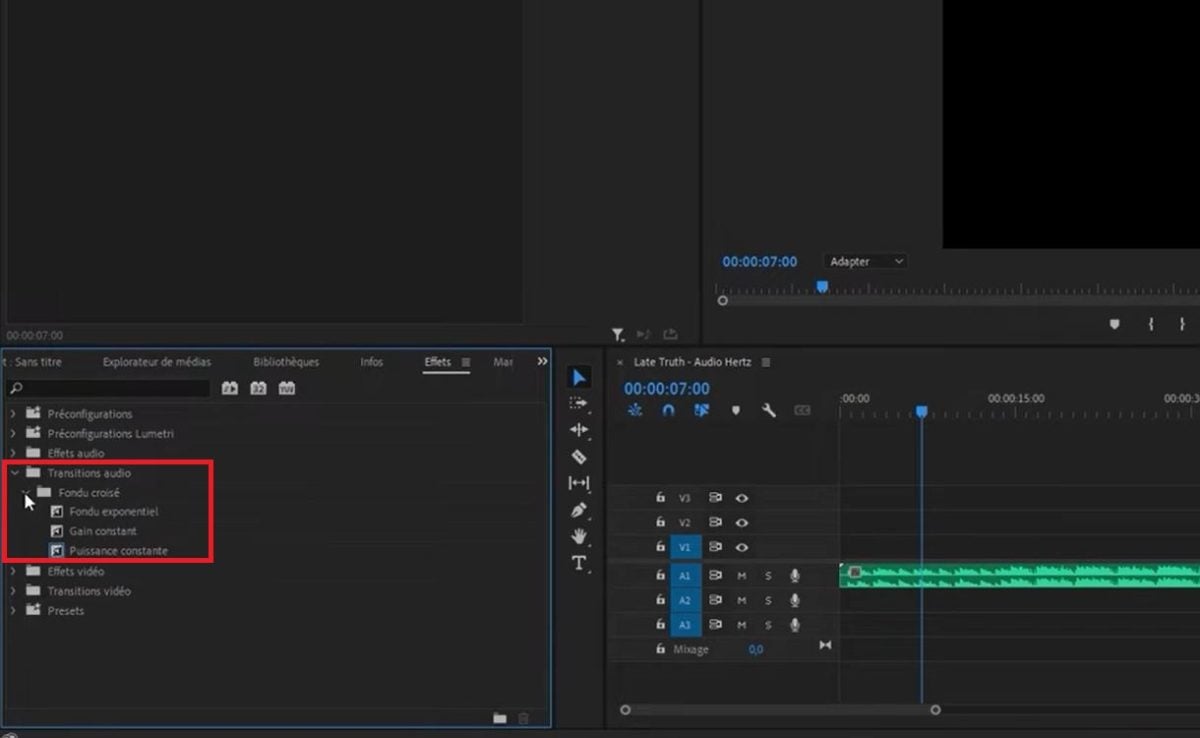
Task: Click the timeline timecode 00:00:07:00
Action: click(x=667, y=388)
